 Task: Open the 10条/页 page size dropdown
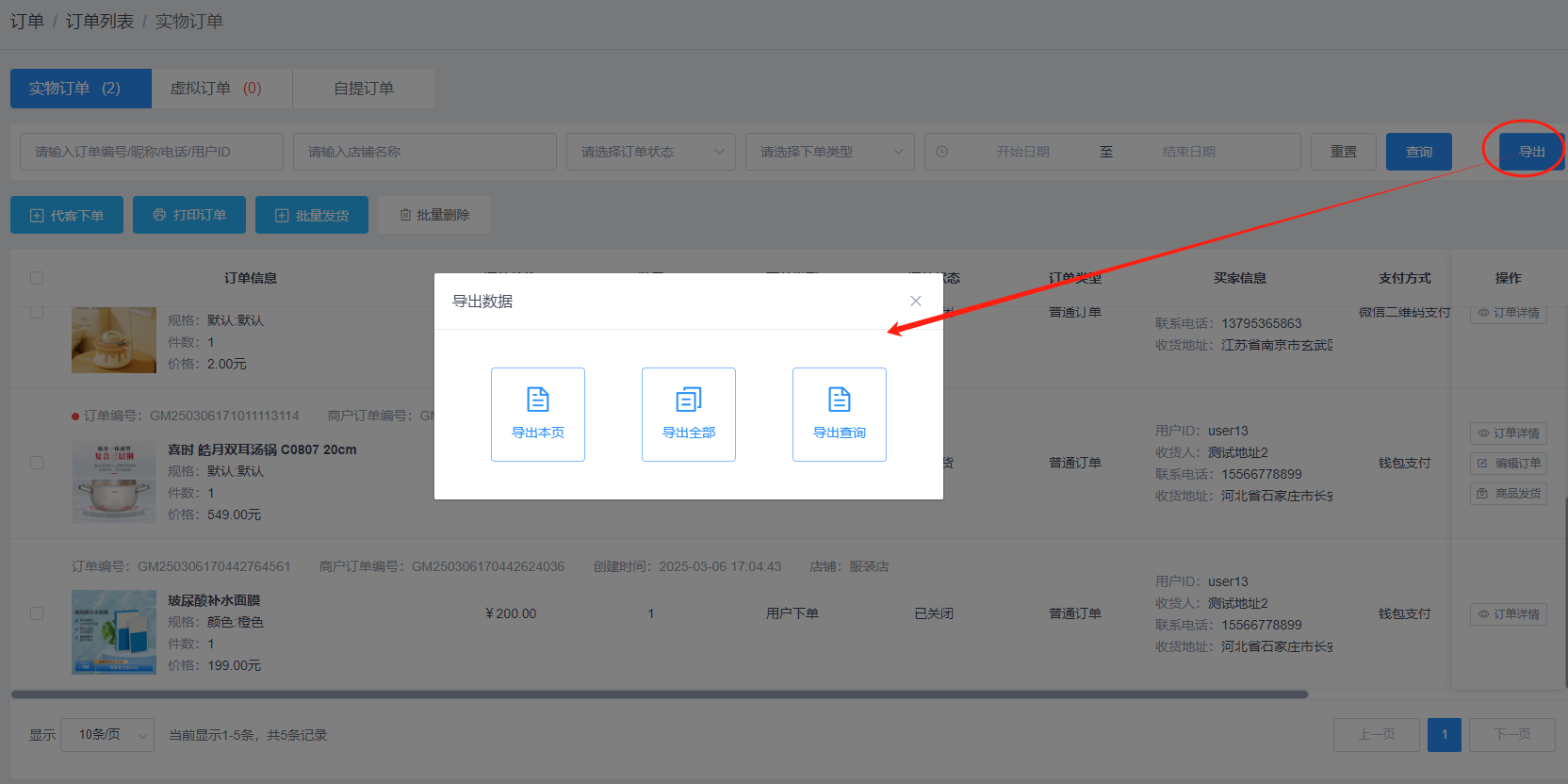coord(107,735)
